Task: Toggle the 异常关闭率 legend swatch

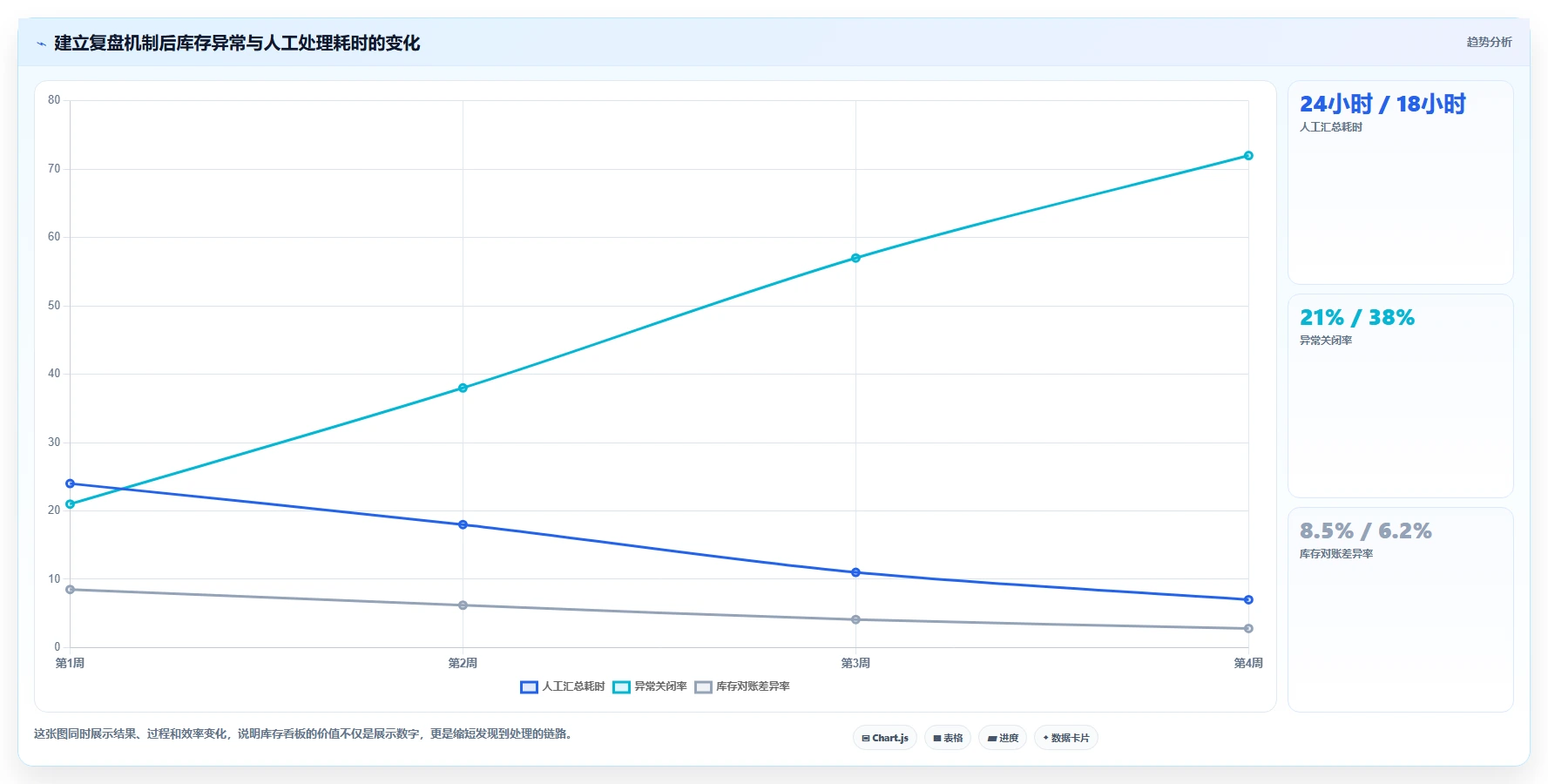Action: (621, 686)
